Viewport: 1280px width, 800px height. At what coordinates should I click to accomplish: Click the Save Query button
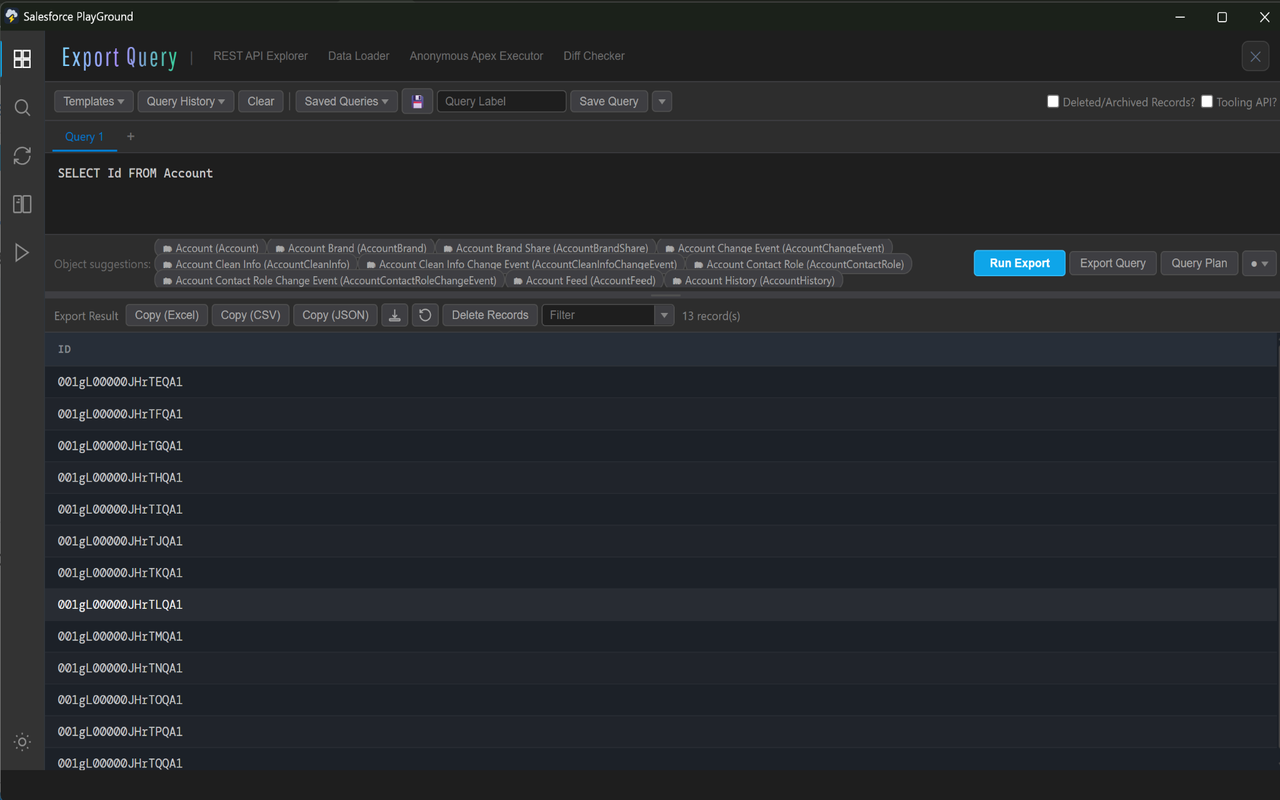[609, 101]
